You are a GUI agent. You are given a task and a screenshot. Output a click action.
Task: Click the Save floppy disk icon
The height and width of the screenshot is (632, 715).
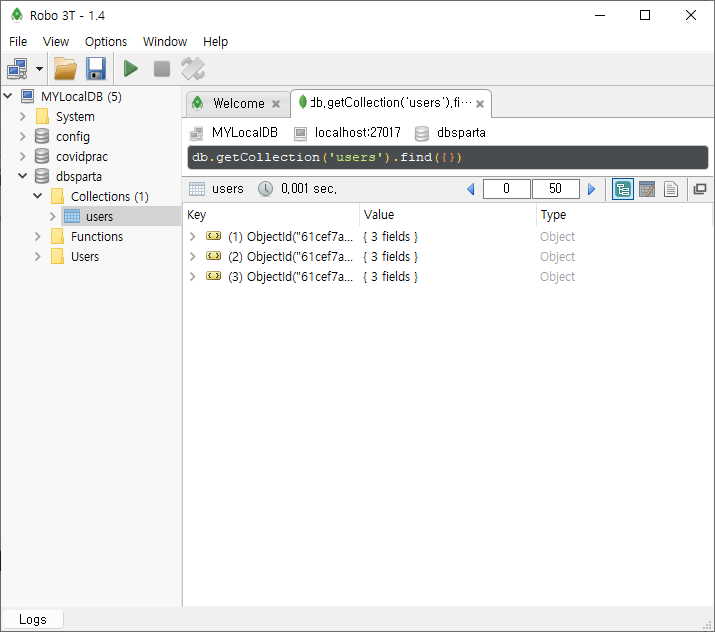click(x=96, y=69)
